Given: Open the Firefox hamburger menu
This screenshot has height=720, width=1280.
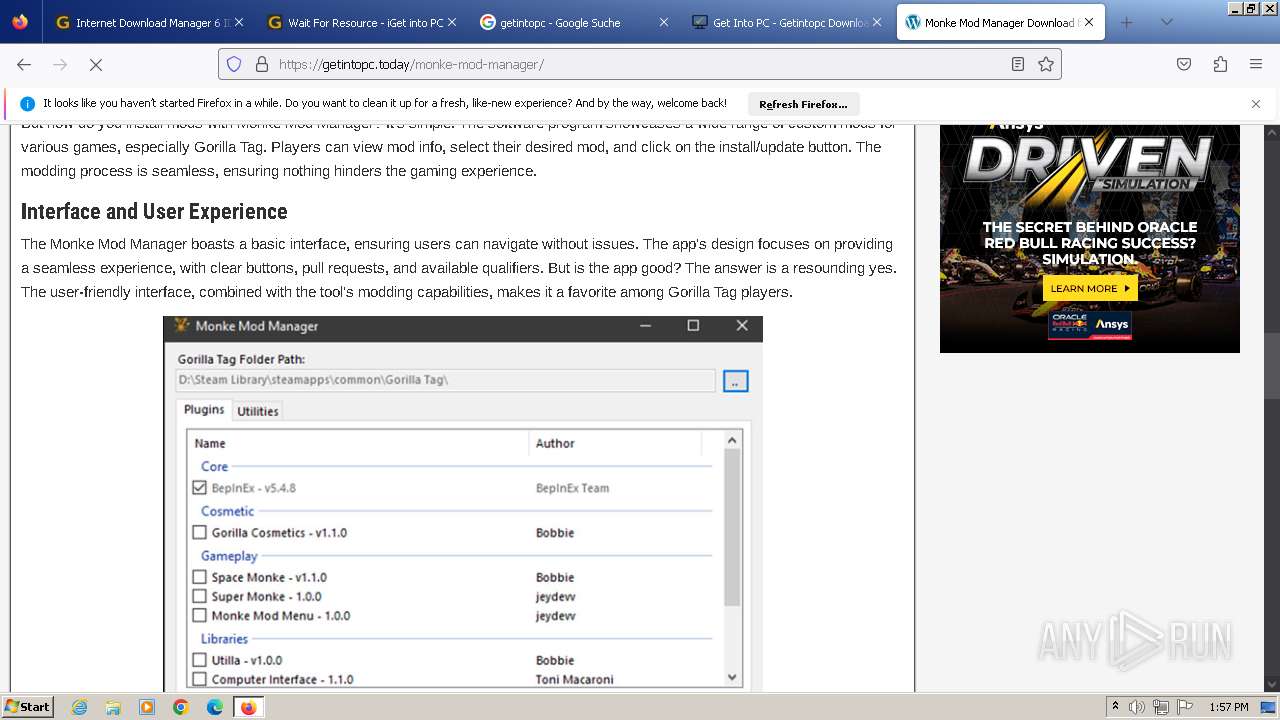Looking at the screenshot, I should 1256,64.
